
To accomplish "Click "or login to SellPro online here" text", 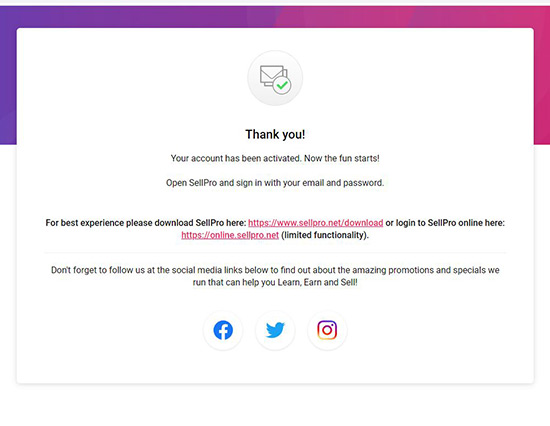I will click(445, 223).
